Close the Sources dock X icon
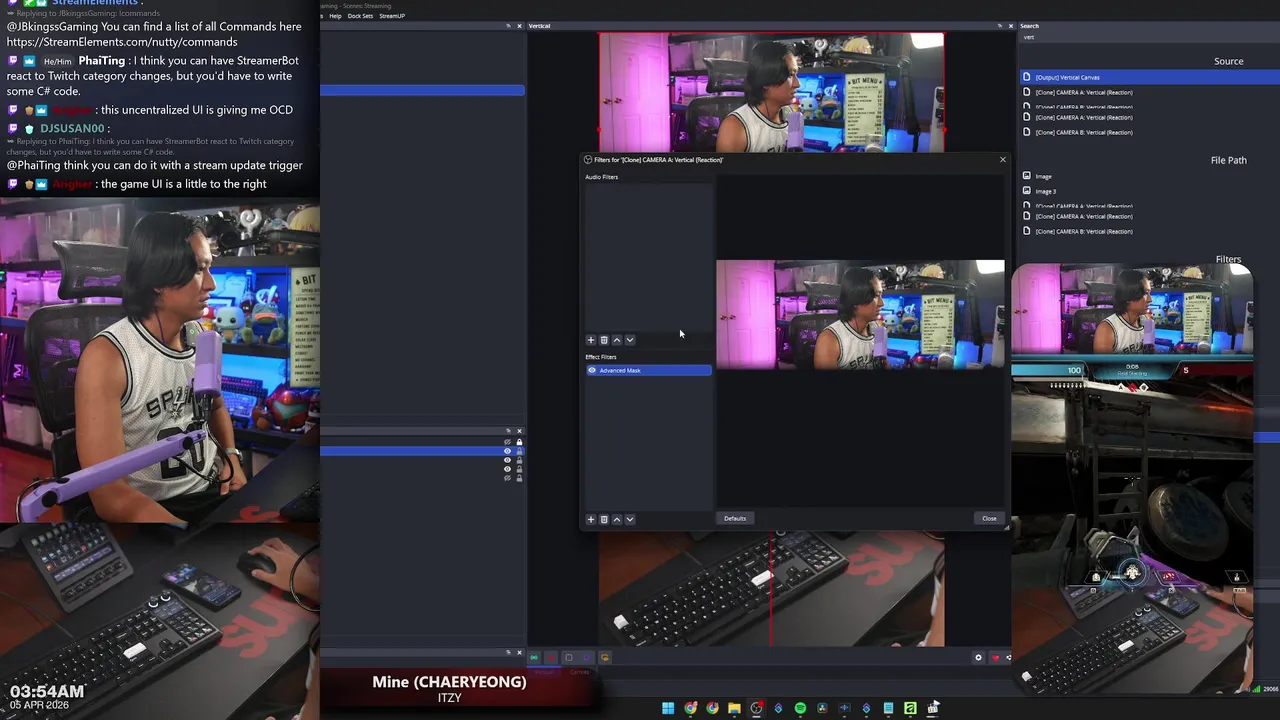The height and width of the screenshot is (720, 1280). click(519, 431)
